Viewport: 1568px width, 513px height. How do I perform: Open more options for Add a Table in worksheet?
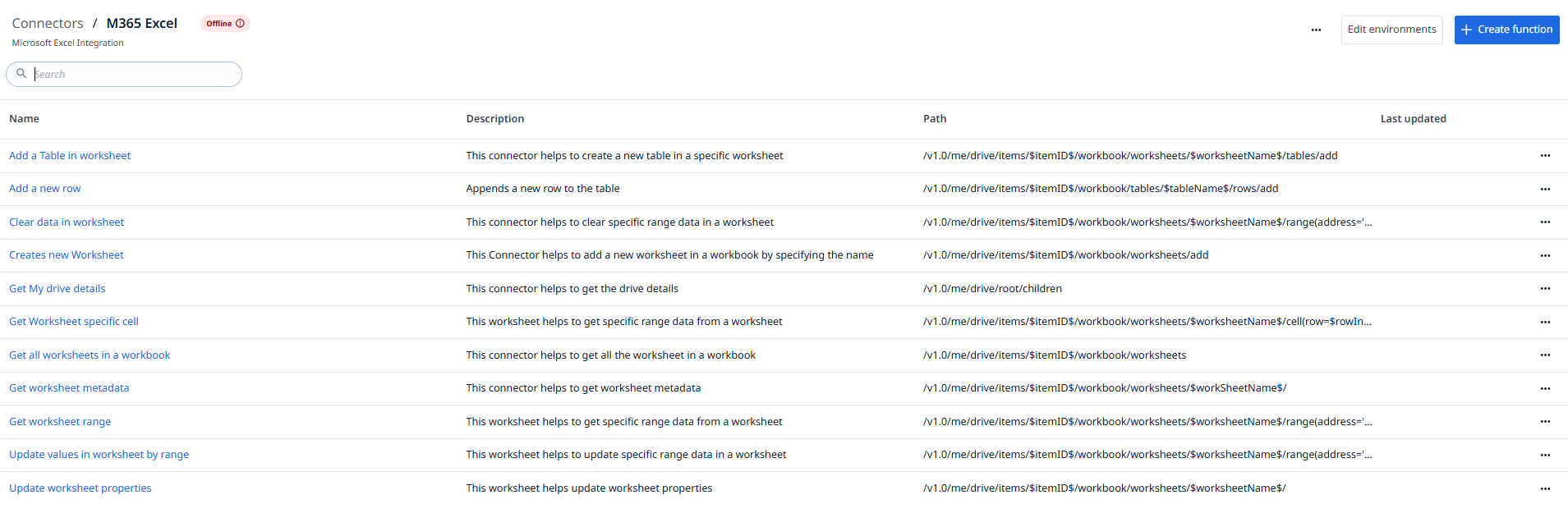pyautogui.click(x=1545, y=156)
